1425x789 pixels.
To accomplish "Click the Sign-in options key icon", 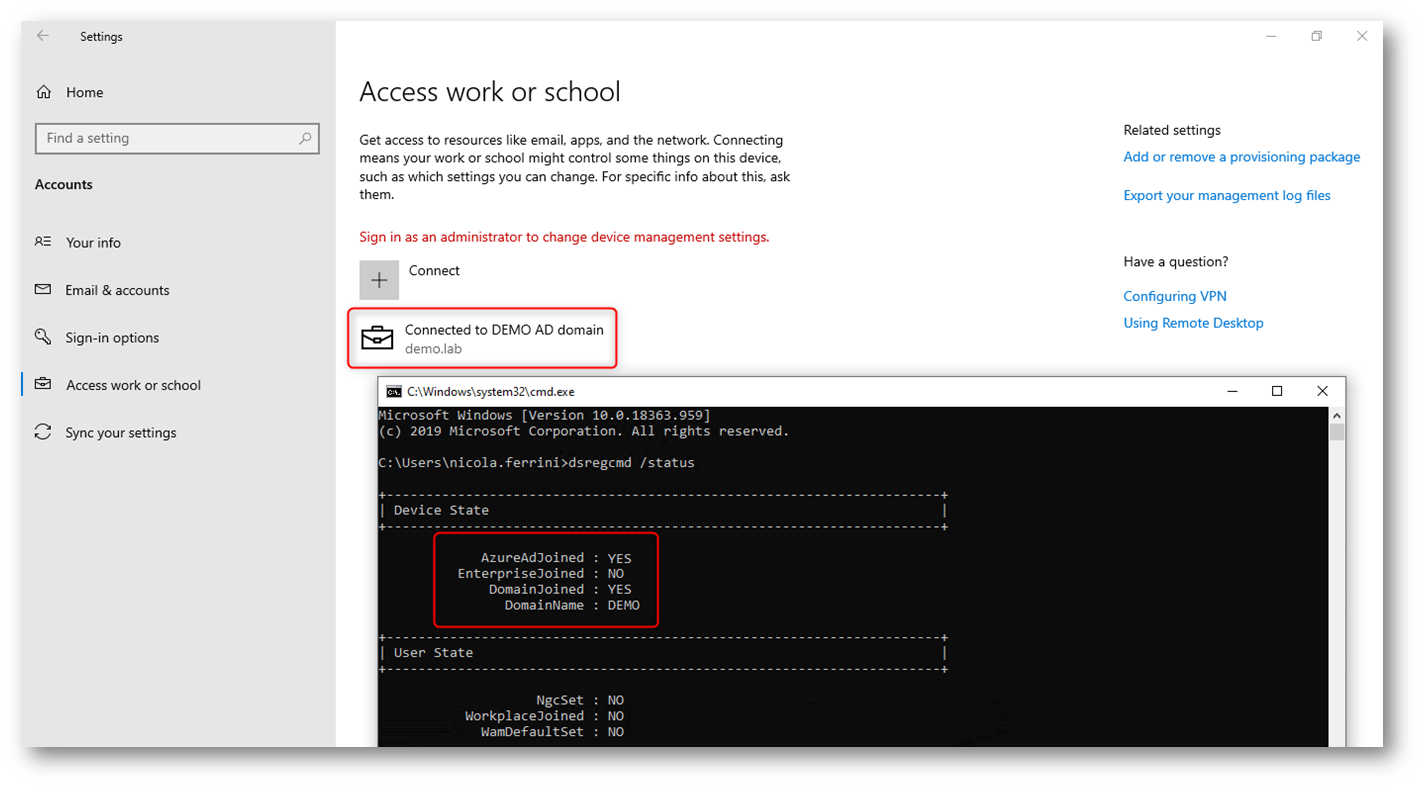I will (x=43, y=337).
